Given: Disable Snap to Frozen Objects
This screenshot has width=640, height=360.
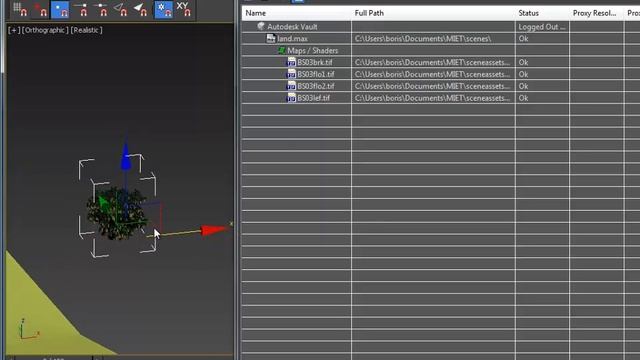Looking at the screenshot, I should coord(163,9).
